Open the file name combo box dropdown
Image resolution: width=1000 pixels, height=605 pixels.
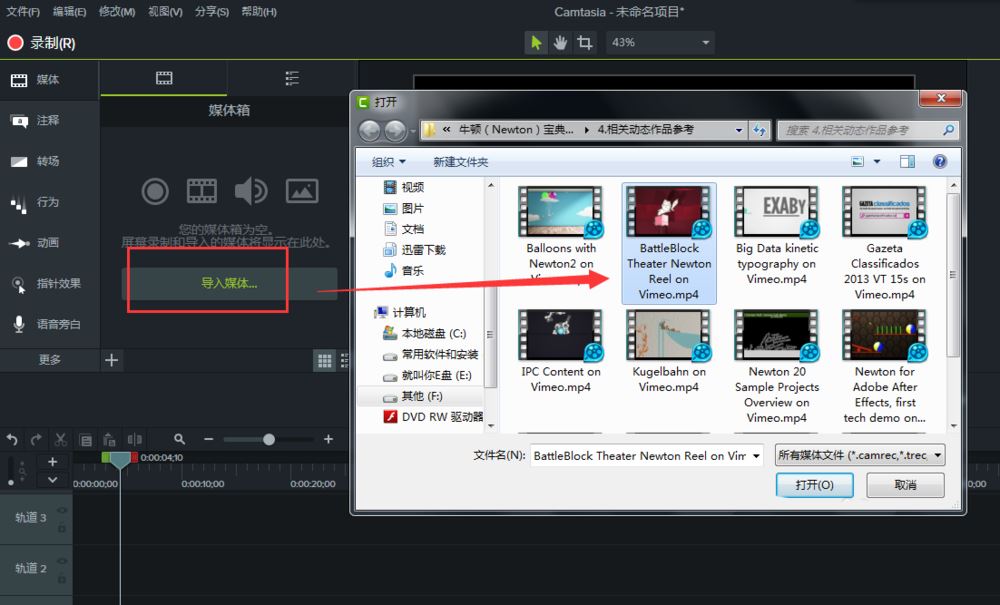(x=756, y=456)
